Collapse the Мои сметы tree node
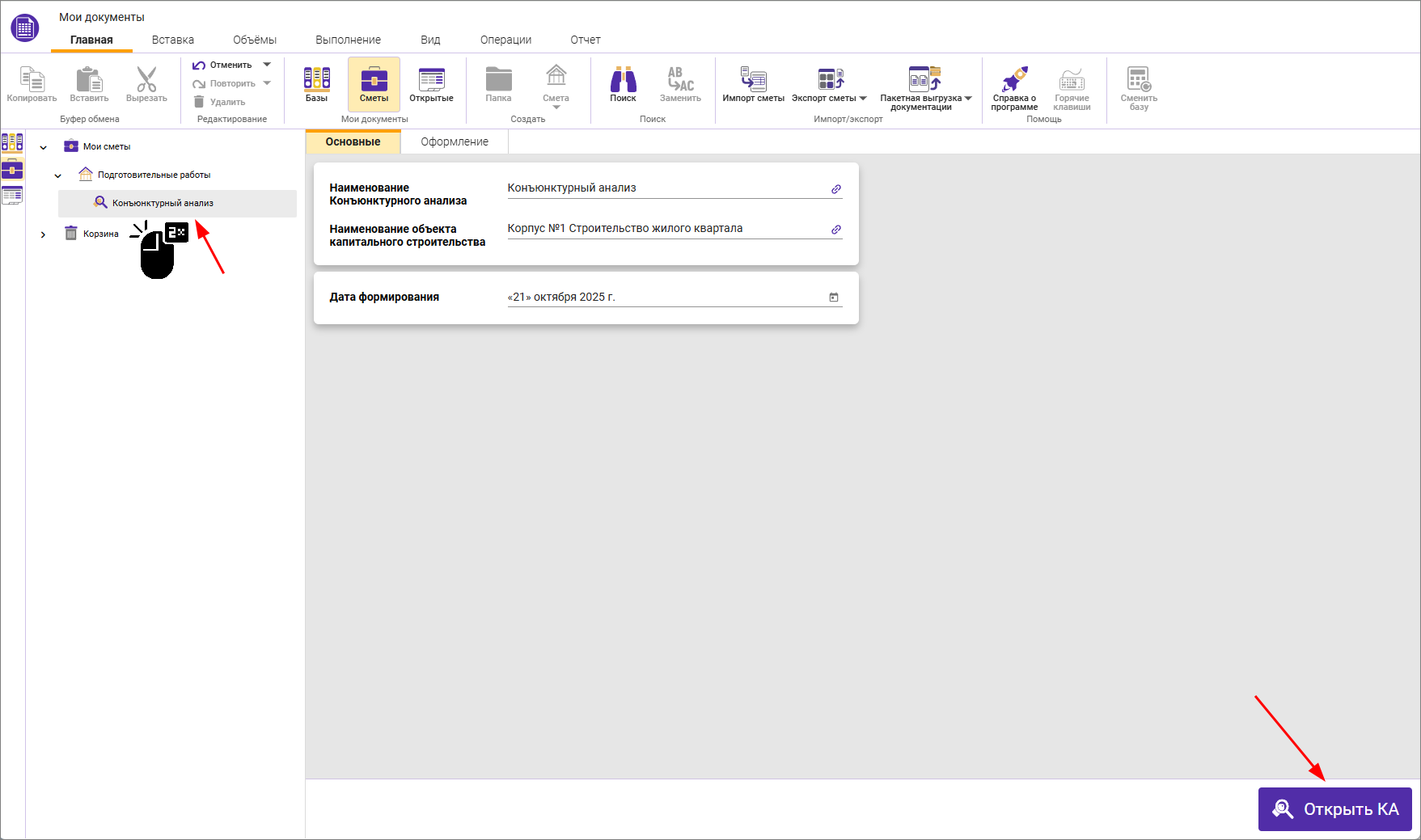1421x840 pixels. click(44, 147)
